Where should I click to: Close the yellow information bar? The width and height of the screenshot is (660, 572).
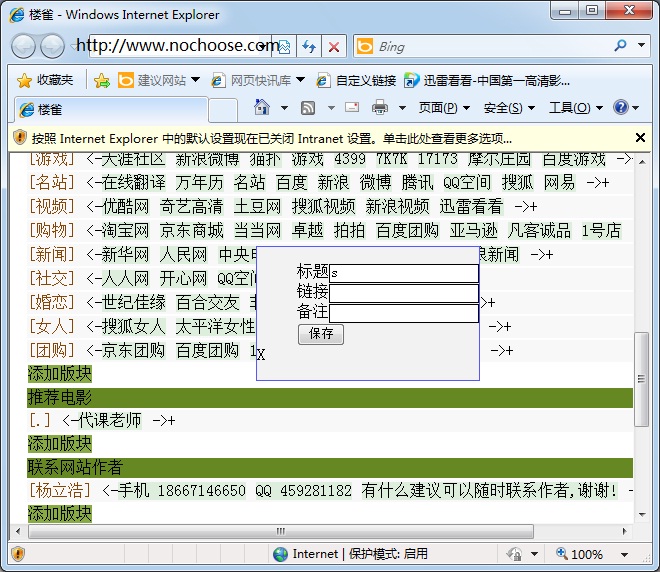tap(640, 138)
